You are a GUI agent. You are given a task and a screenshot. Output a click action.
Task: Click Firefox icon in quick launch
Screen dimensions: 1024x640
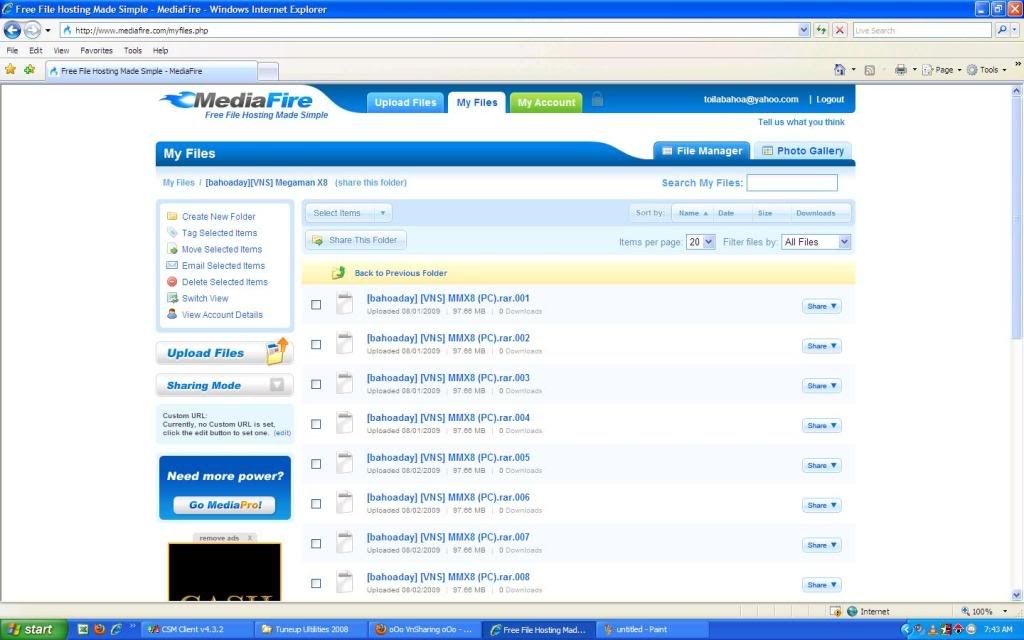point(99,630)
